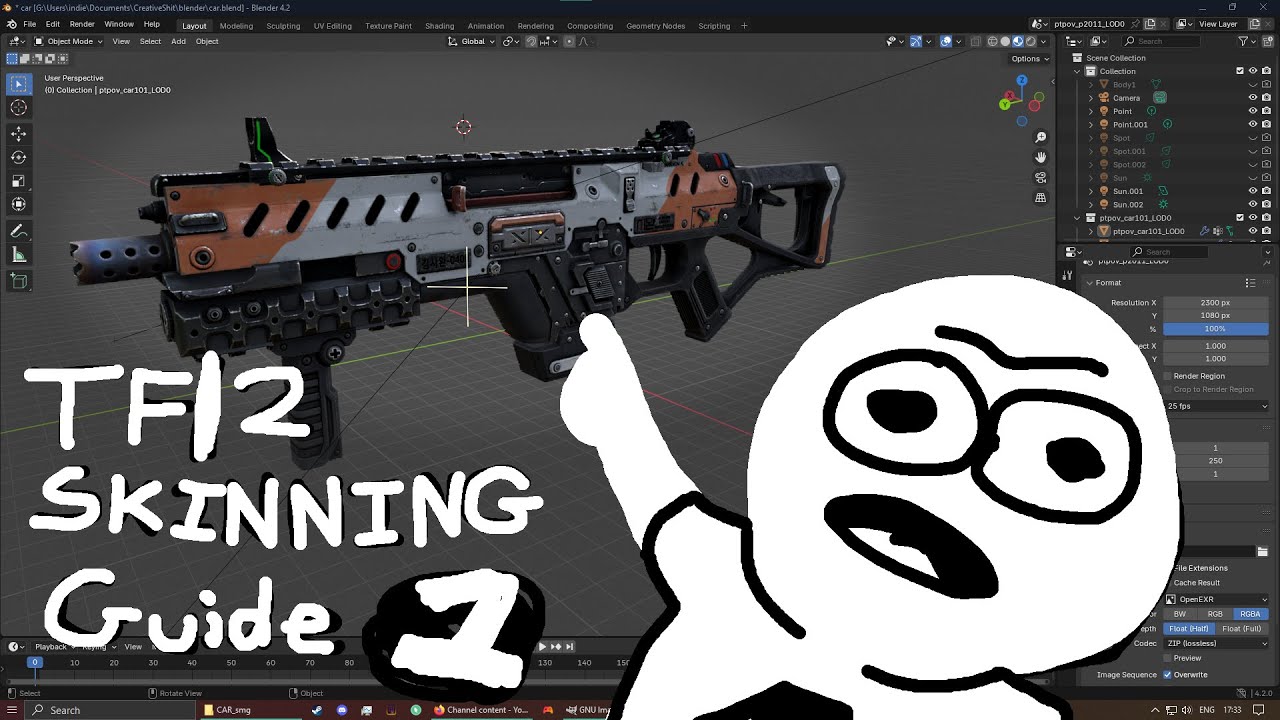Switch to the Modeling workspace tab
This screenshot has width=1280, height=720.
pos(236,26)
